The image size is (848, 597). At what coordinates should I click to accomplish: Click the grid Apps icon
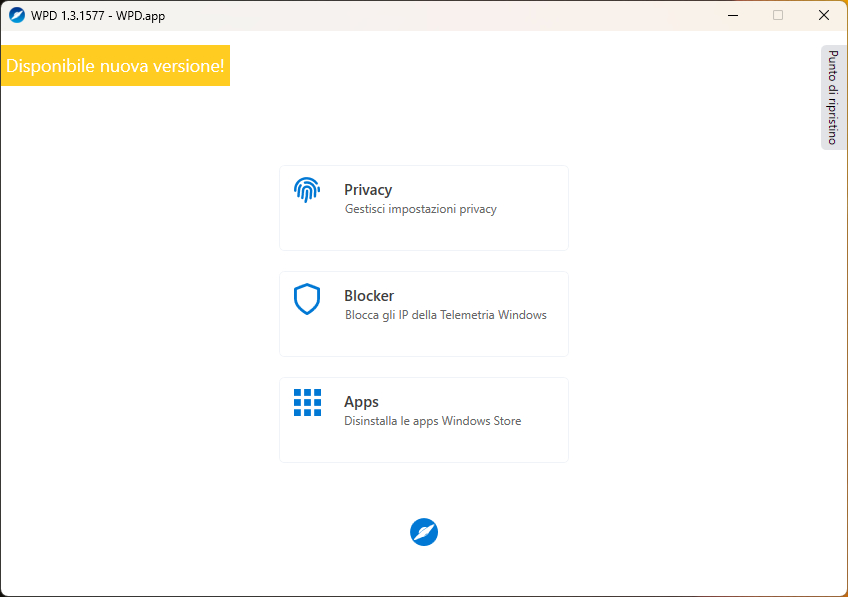tap(307, 402)
